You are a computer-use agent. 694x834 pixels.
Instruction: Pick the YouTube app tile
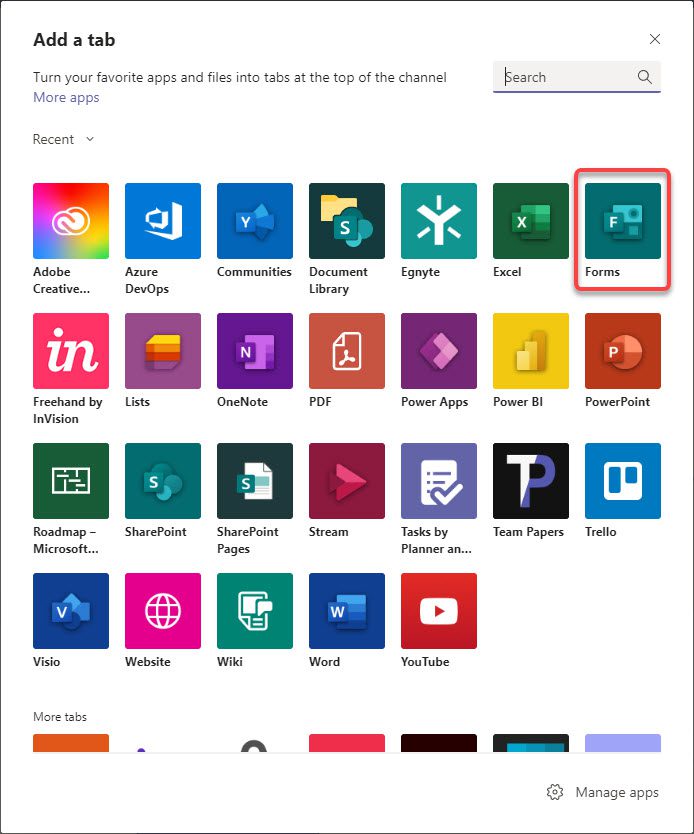click(x=438, y=611)
